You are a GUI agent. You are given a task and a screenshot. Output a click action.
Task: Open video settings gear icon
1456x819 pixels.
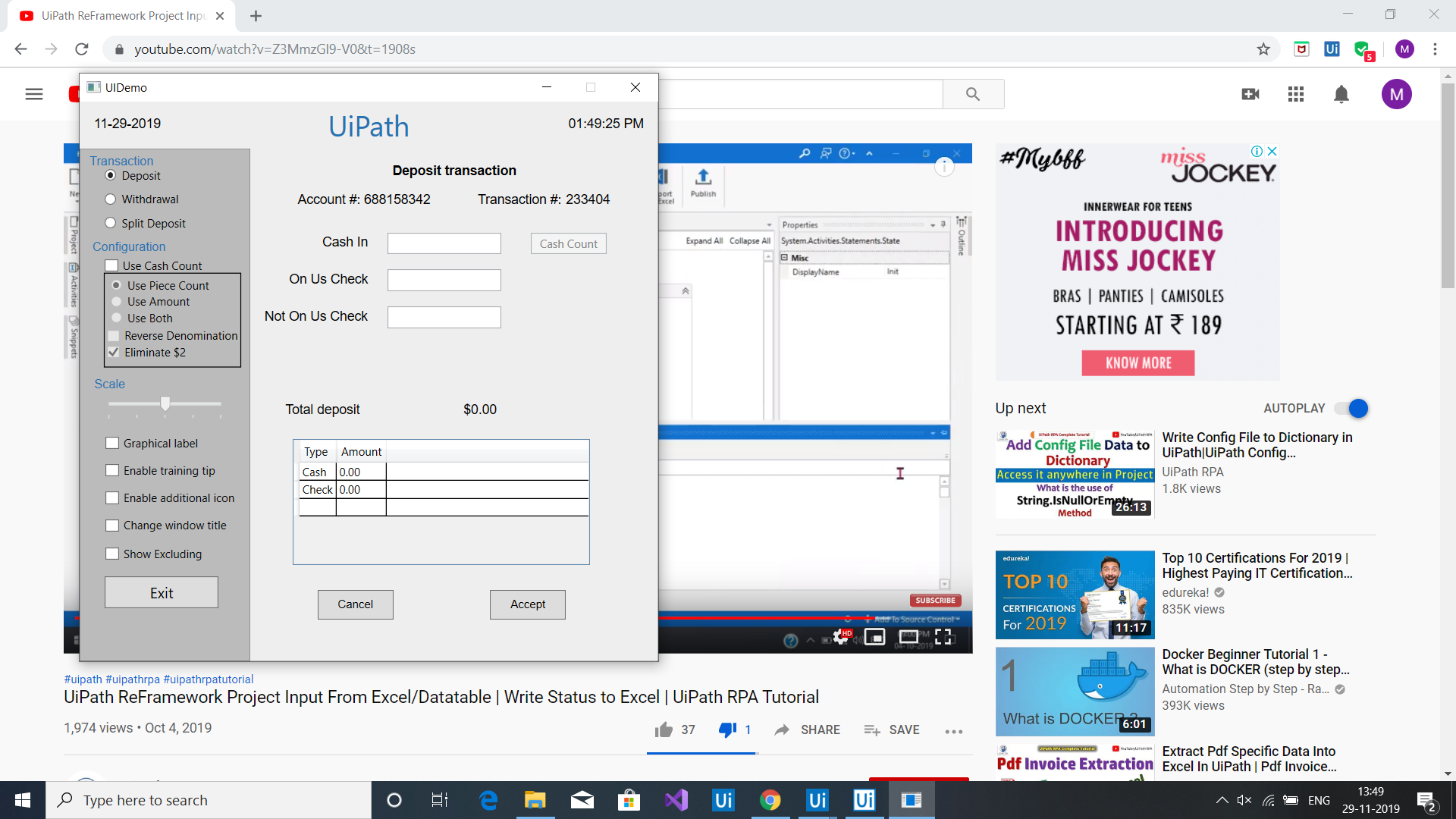click(x=841, y=637)
